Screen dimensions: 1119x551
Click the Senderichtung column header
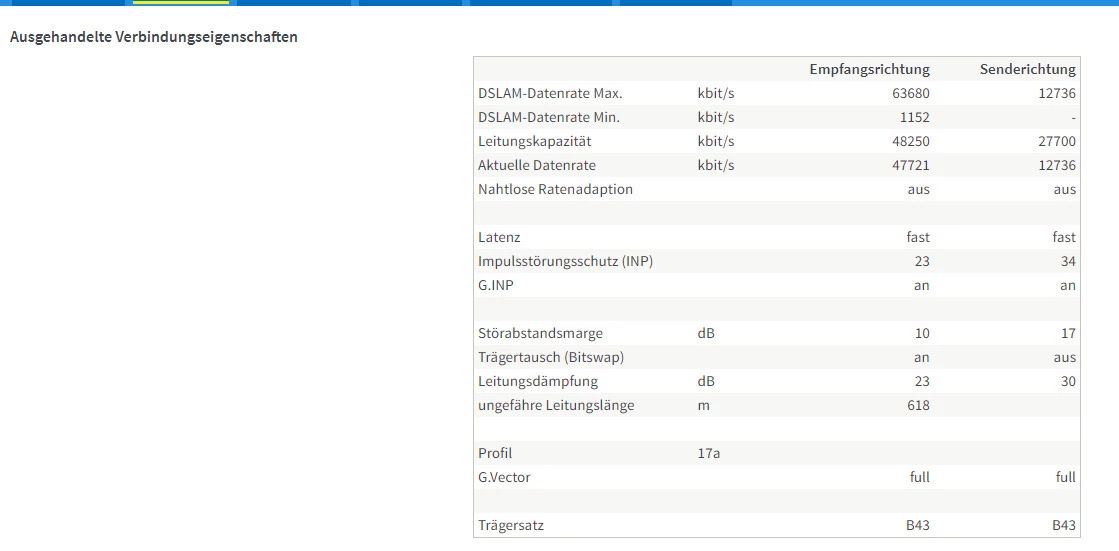pyautogui.click(x=1028, y=69)
